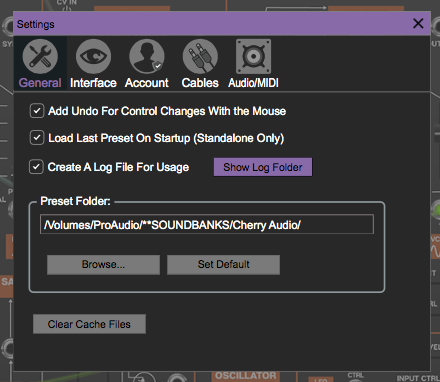This screenshot has width=440, height=382.
Task: Switch to the Interface tab label
Action: [x=93, y=83]
